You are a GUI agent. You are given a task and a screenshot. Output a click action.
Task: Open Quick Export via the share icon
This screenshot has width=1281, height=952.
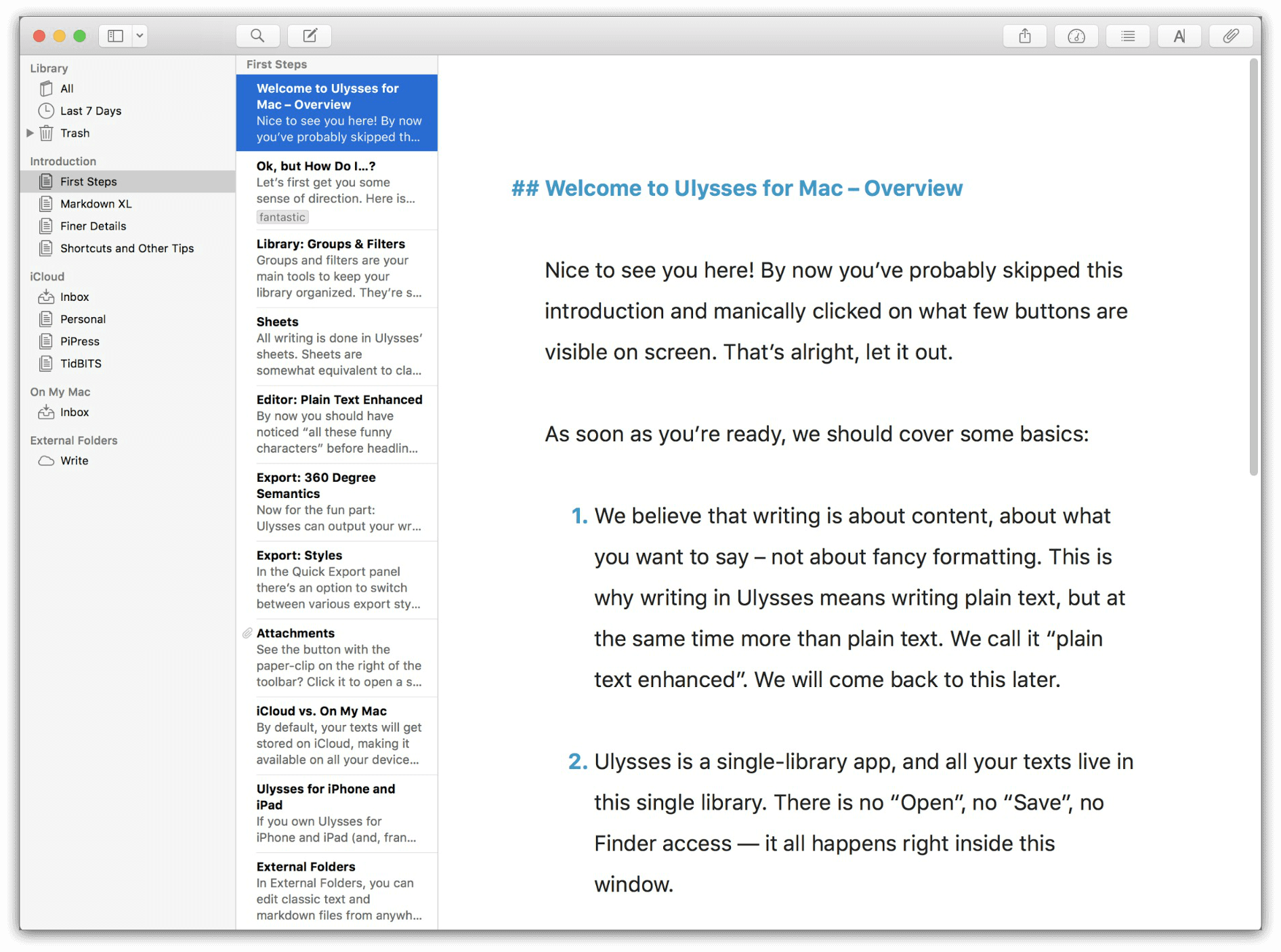[1025, 35]
